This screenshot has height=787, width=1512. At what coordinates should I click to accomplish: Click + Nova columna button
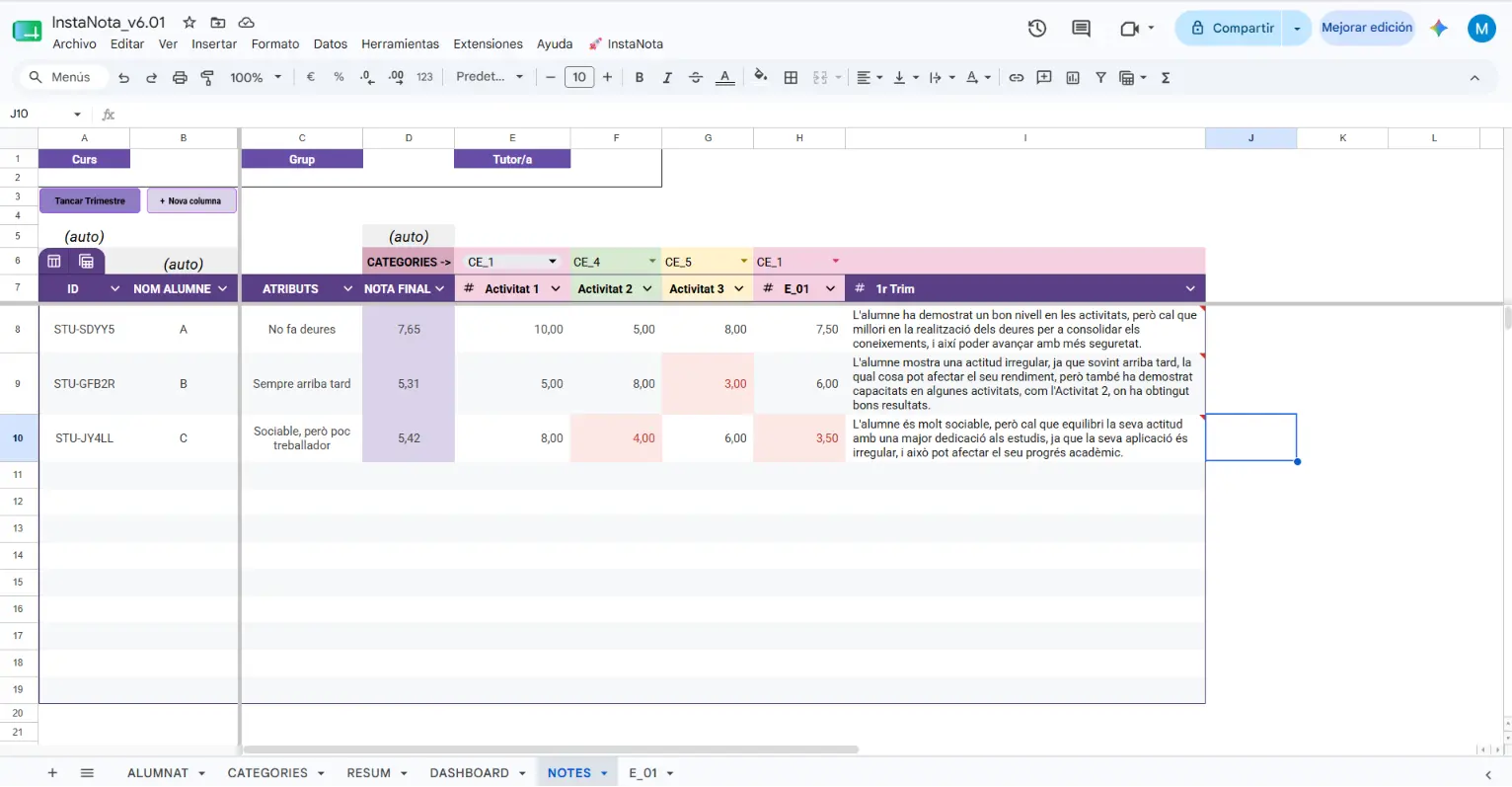click(191, 200)
